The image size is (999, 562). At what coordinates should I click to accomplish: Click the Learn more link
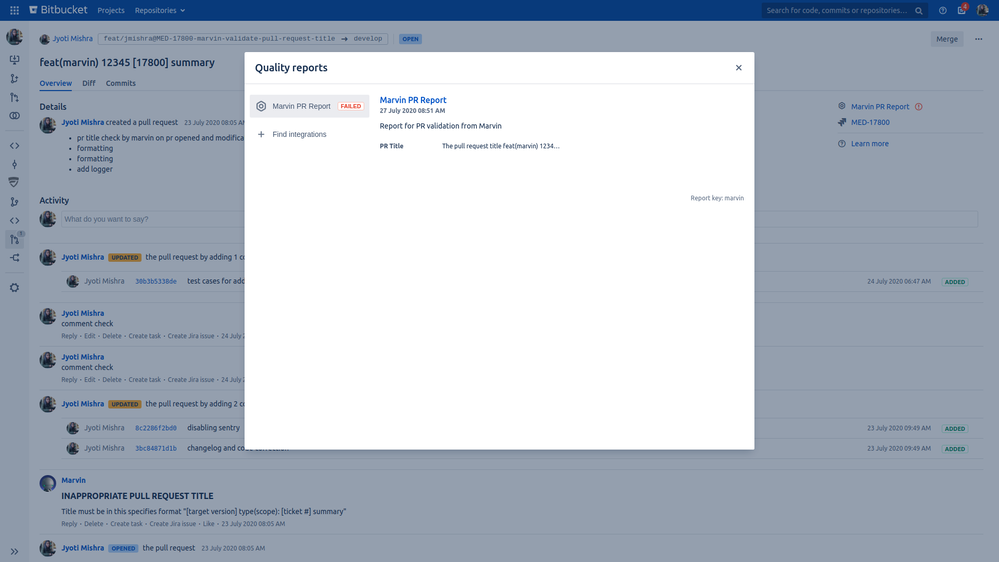point(870,144)
